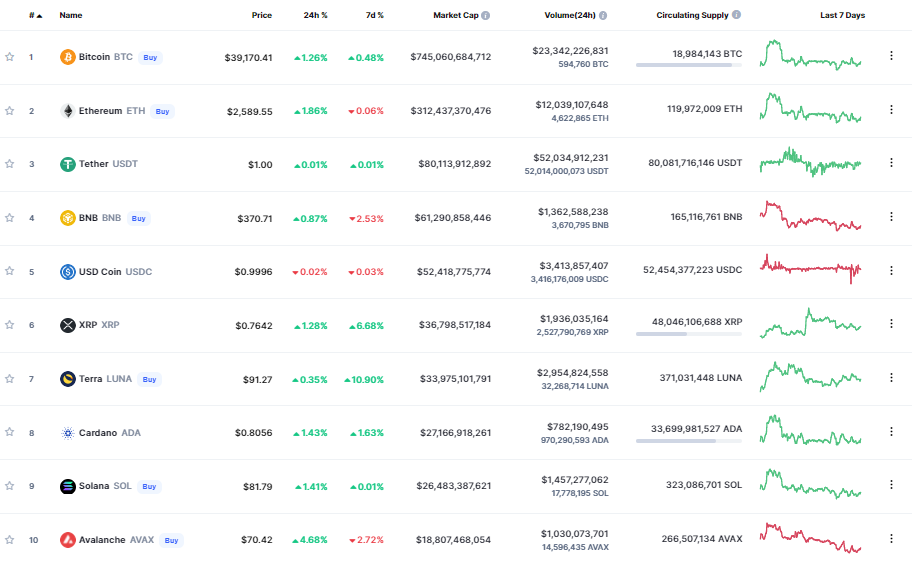Viewport: 920px width, 565px height.
Task: Click the Buy button next to Terra LUNA
Action: point(150,380)
